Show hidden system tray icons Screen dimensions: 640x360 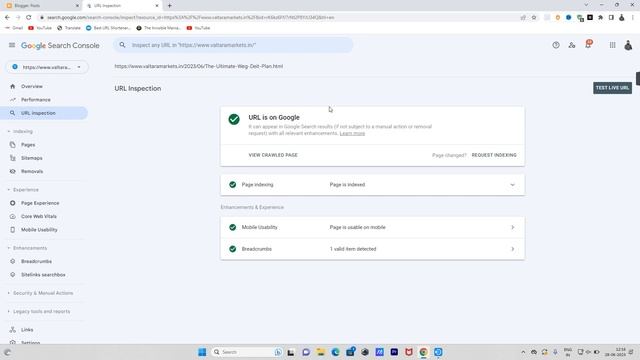523,352
